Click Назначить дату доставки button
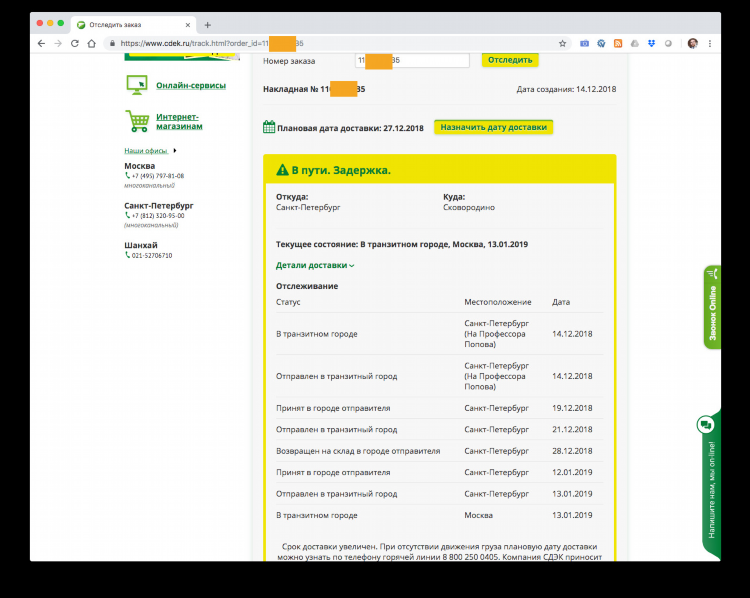This screenshot has width=750, height=598. [x=493, y=127]
